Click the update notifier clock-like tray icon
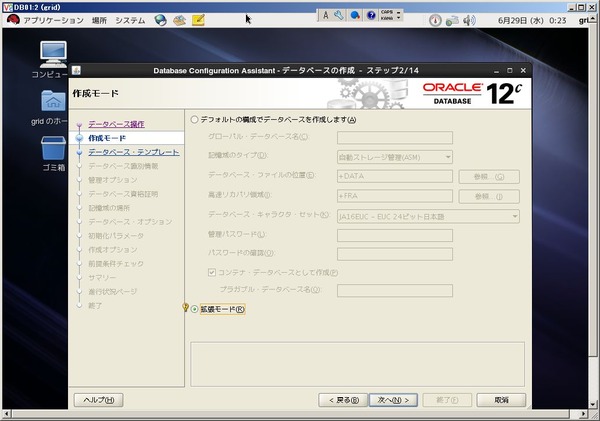 click(435, 20)
